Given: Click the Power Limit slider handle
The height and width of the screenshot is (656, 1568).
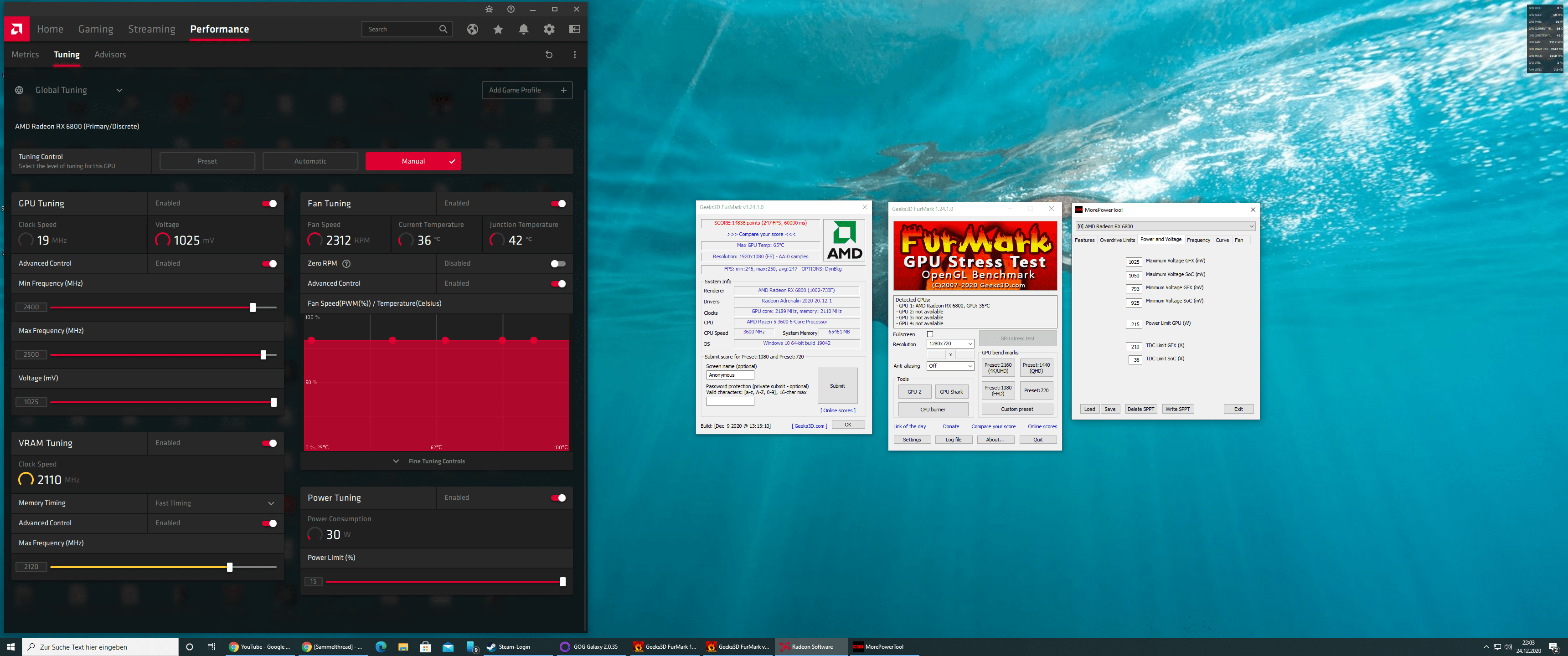Looking at the screenshot, I should click(562, 582).
